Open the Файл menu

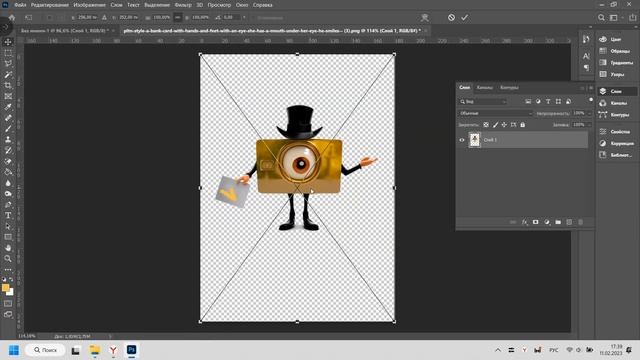click(x=20, y=5)
